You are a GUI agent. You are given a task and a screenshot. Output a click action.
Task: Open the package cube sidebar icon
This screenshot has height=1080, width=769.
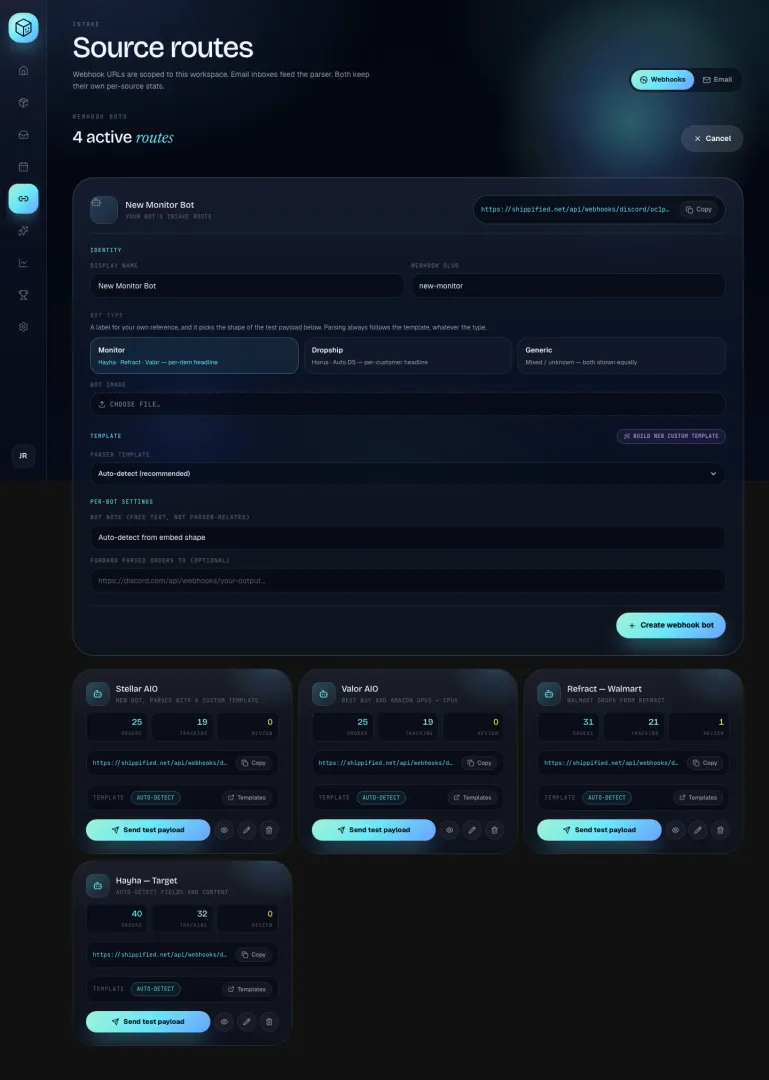coord(23,103)
